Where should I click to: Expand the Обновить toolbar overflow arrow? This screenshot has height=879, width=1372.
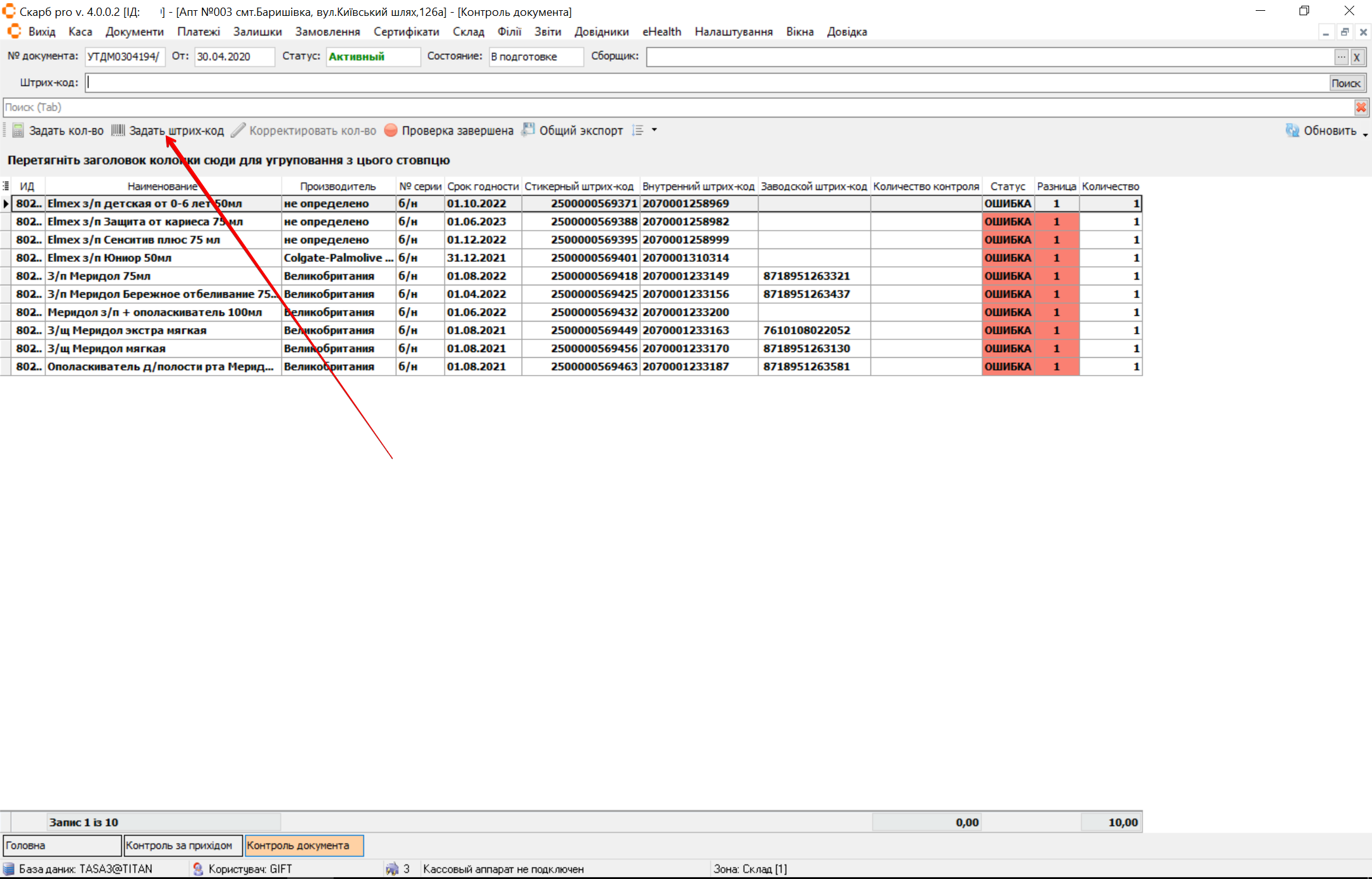click(x=1365, y=134)
